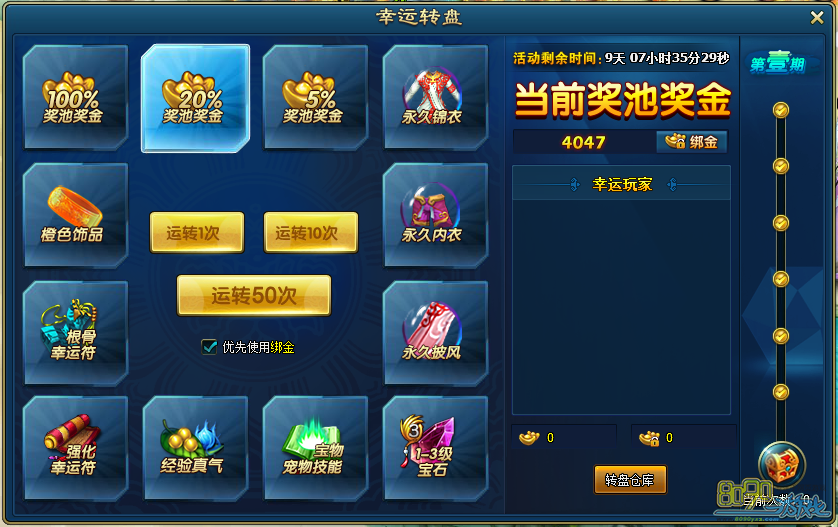This screenshot has height=527, width=838.
Task: Toggle the 优先使用绑金 checkbox
Action: pos(209,347)
